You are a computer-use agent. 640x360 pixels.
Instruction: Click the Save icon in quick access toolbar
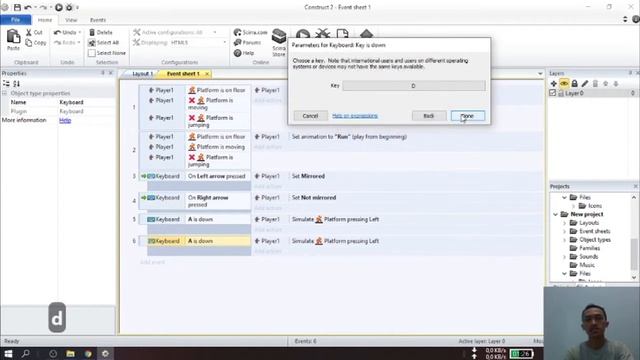click(17, 7)
